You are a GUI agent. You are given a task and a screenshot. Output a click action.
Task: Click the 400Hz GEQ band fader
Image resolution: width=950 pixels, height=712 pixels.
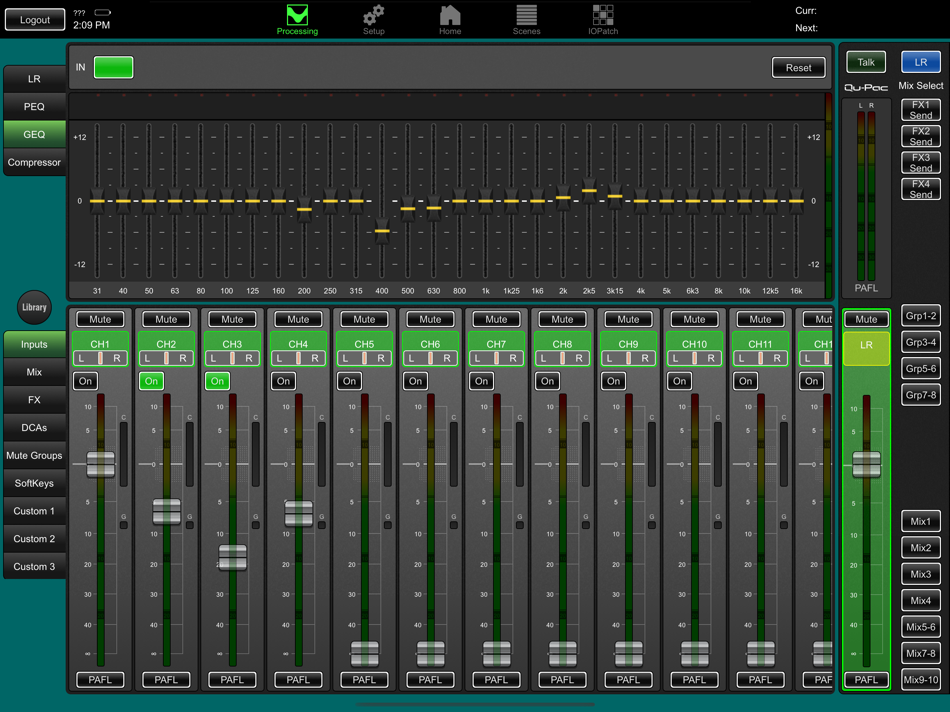[x=380, y=230]
